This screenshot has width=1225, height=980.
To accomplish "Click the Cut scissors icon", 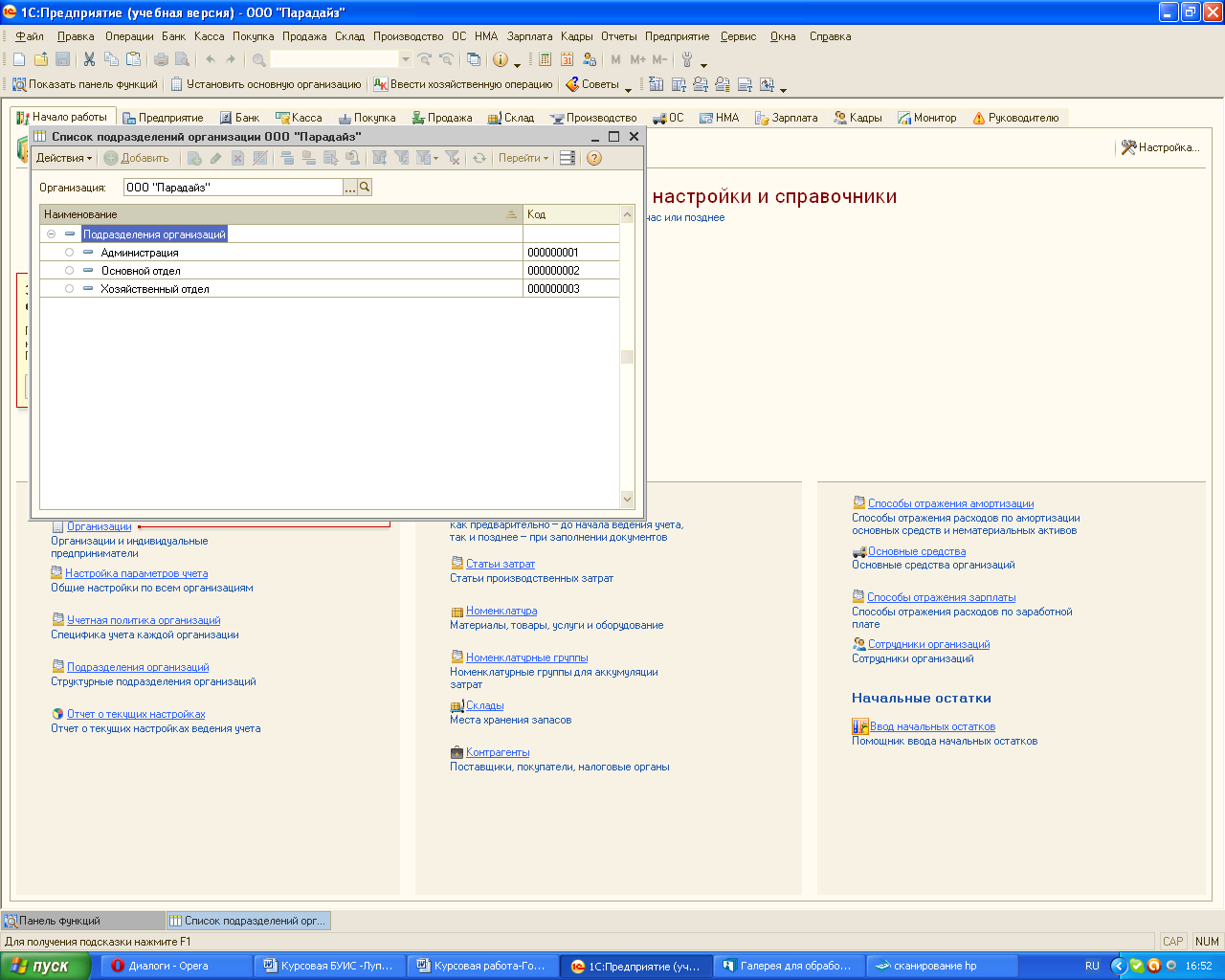I will click(89, 59).
